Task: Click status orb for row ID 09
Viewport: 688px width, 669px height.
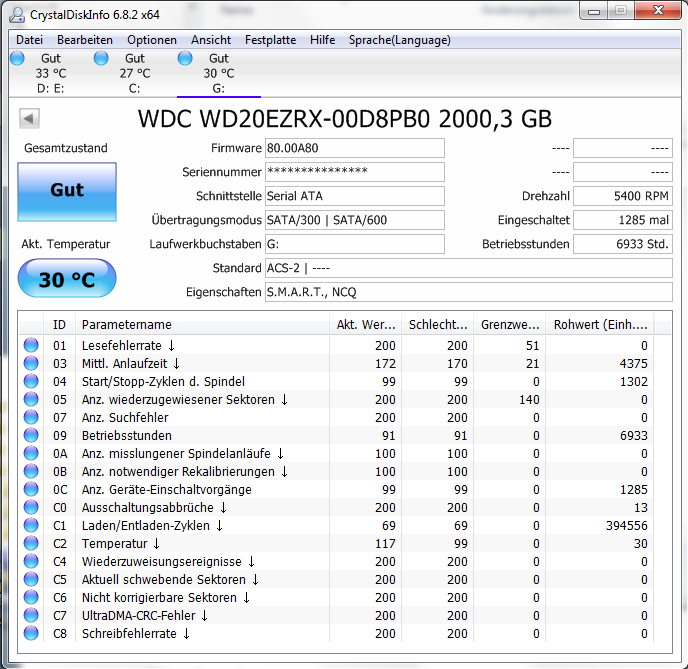Action: coord(31,435)
